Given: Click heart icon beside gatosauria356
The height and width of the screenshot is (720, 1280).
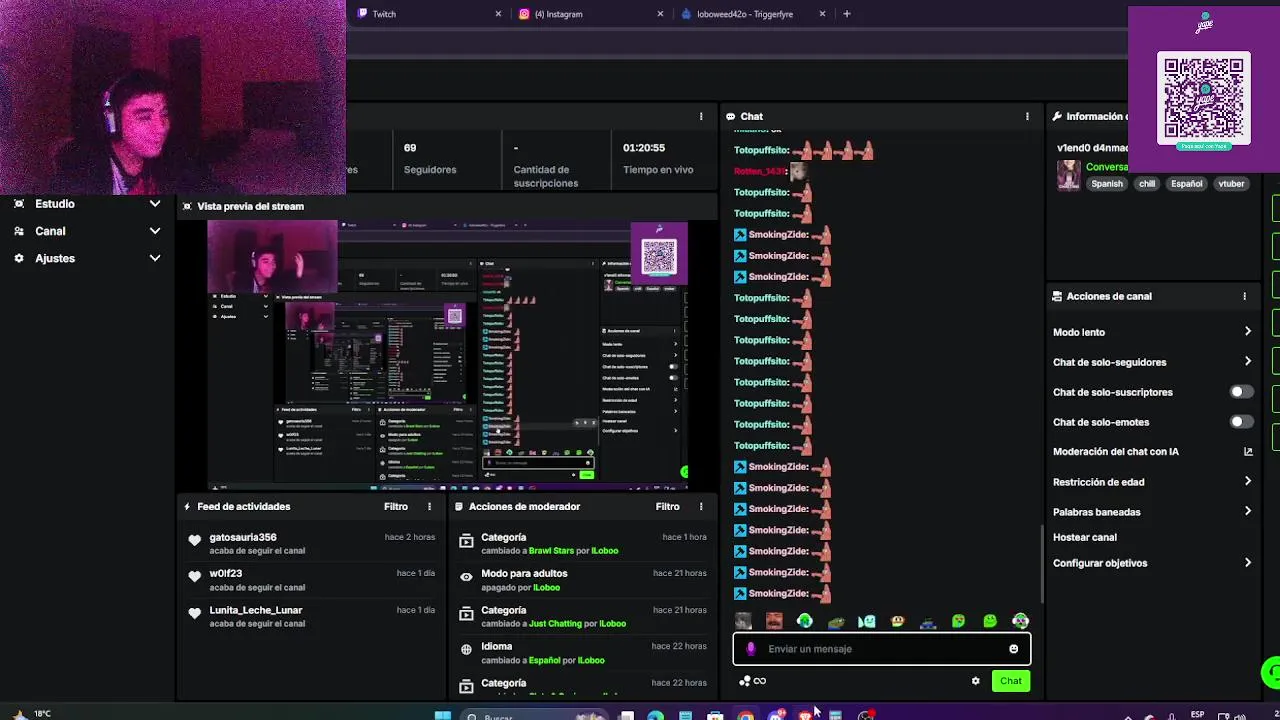Looking at the screenshot, I should (194, 540).
